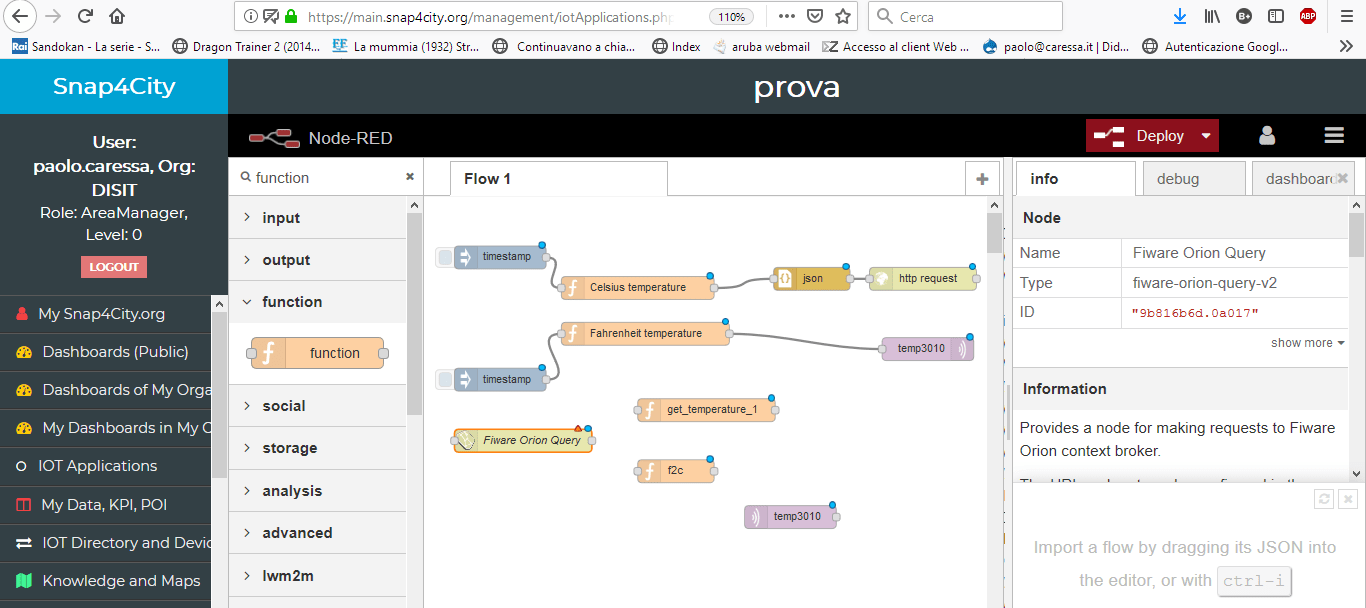Click 'show more' in the Node info

1307,343
